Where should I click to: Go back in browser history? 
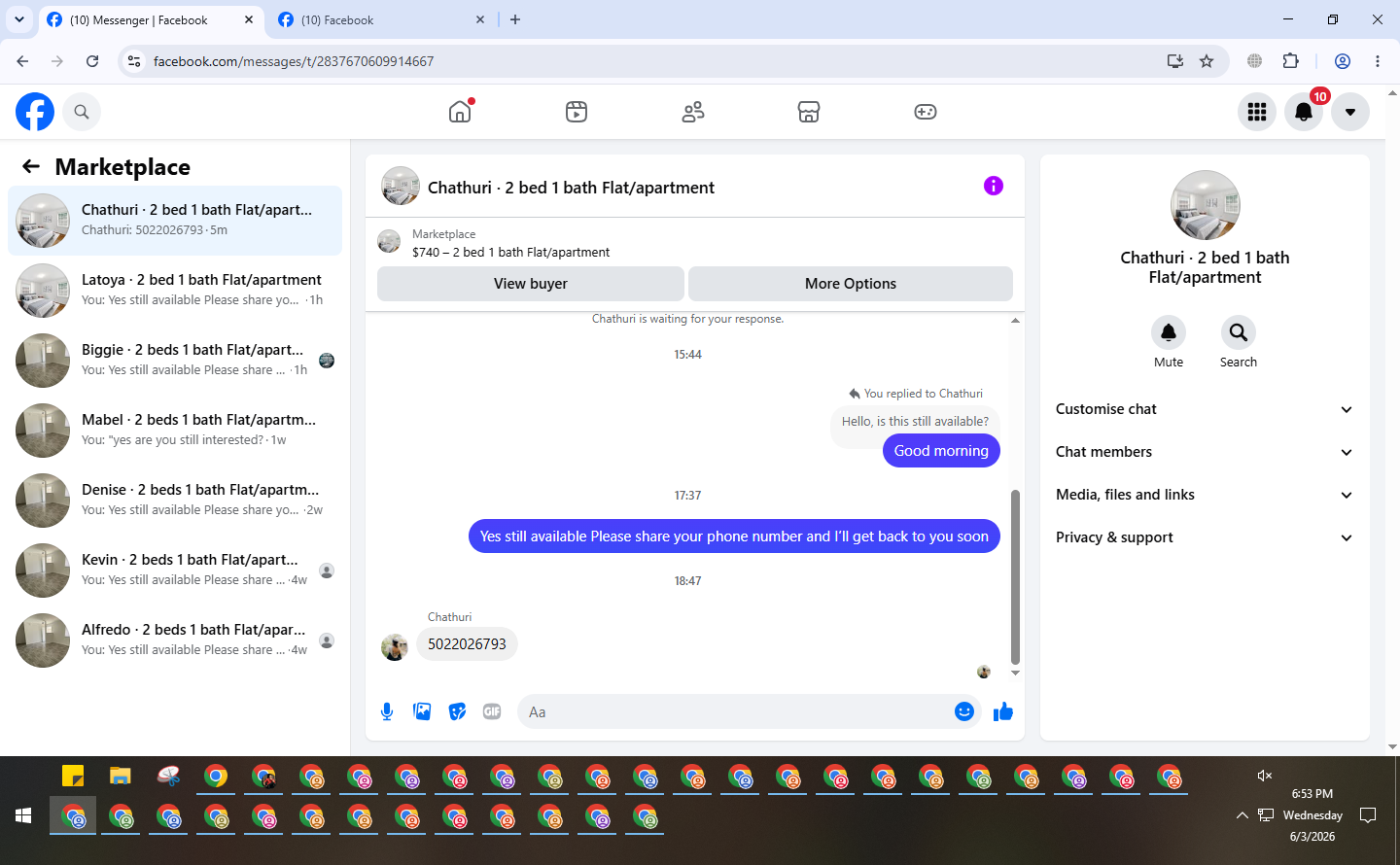(22, 61)
